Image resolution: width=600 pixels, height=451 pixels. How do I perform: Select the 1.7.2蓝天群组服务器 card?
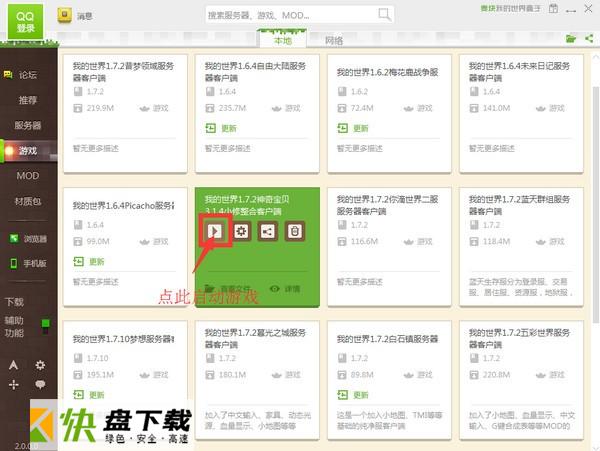click(x=521, y=247)
